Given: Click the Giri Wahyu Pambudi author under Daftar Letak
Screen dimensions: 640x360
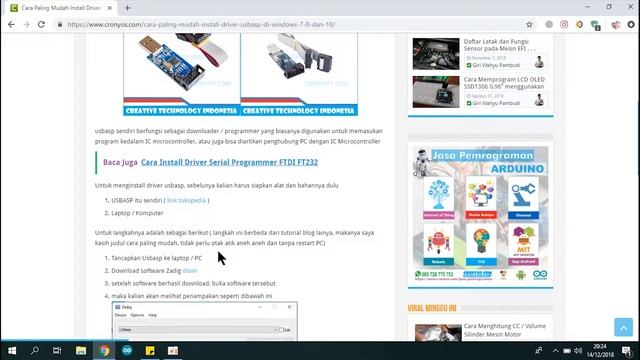Looking at the screenshot, I should 496,65.
